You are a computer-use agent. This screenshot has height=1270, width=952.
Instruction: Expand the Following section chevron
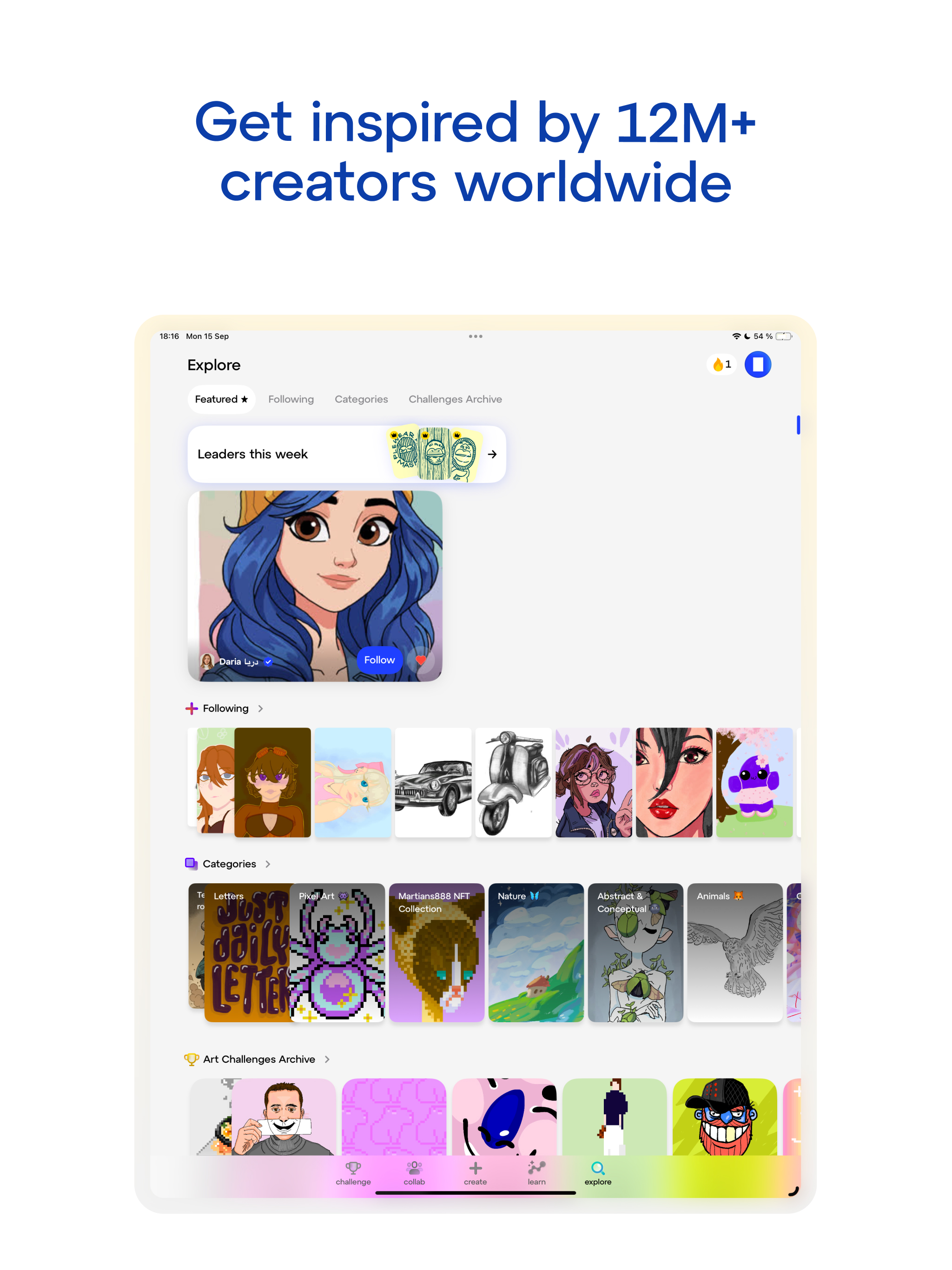(x=261, y=708)
